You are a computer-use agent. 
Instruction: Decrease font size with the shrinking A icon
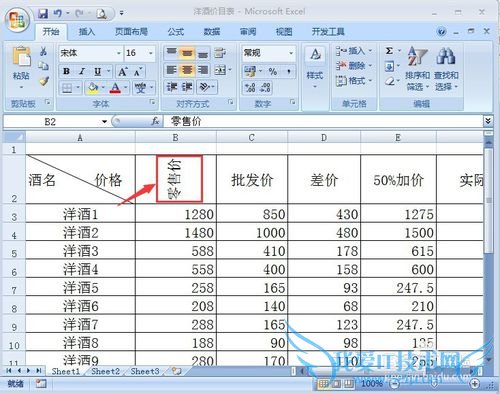(138, 71)
